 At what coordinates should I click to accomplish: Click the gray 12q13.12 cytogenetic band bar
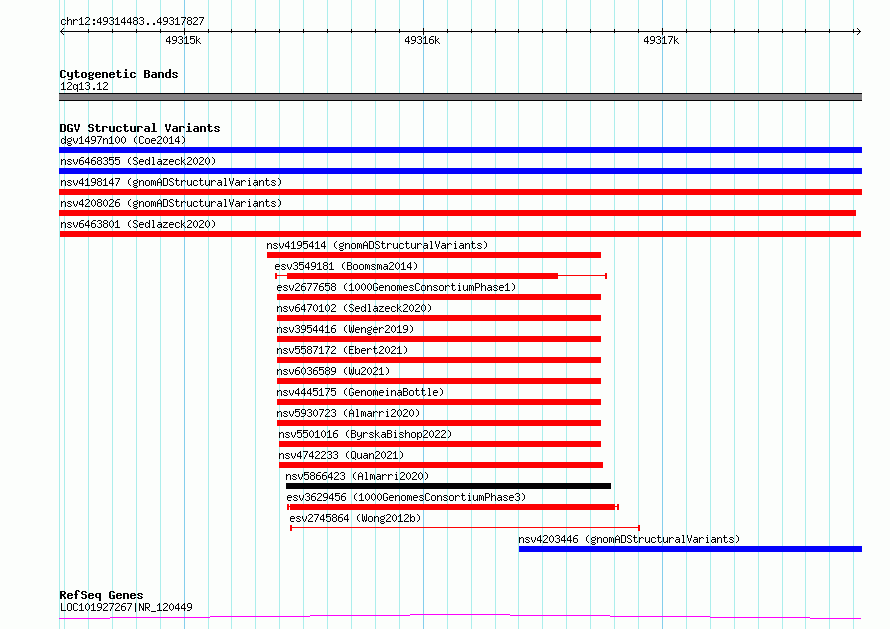click(460, 97)
